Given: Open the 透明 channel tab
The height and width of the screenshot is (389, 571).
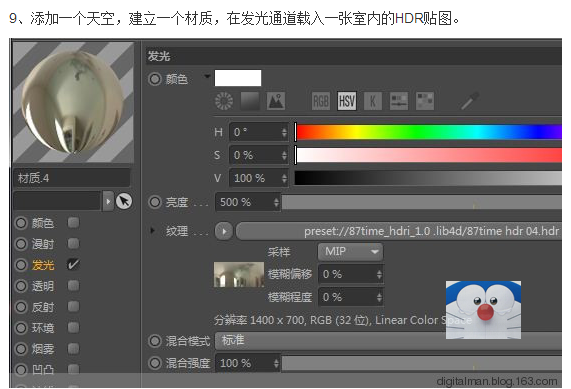Looking at the screenshot, I should 43,286.
